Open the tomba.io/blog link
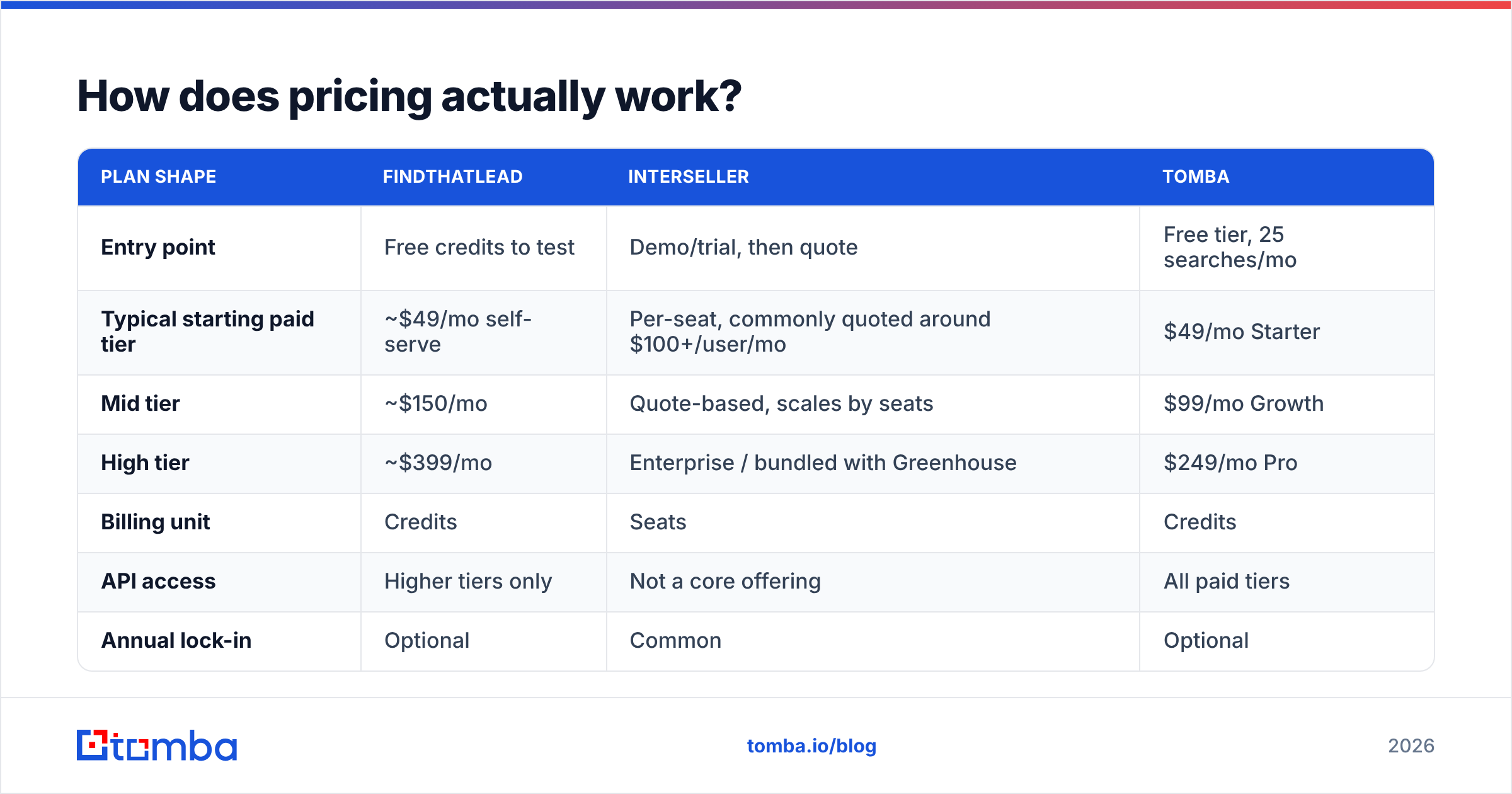Image resolution: width=1512 pixels, height=794 pixels. click(811, 746)
